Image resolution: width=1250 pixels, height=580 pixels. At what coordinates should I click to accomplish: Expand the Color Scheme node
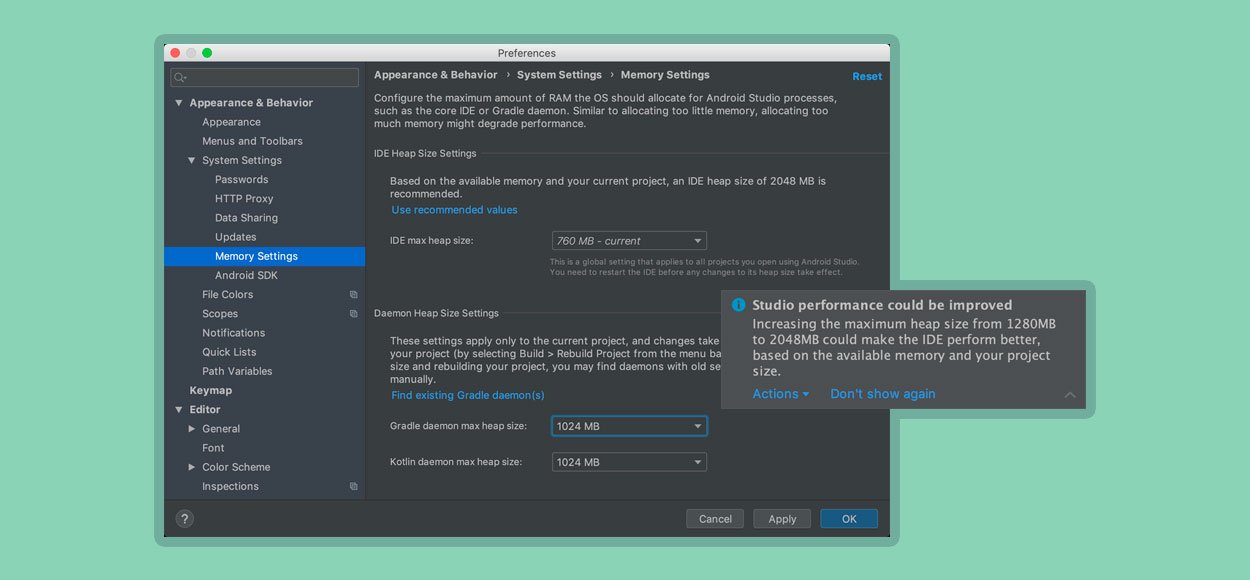coord(192,467)
